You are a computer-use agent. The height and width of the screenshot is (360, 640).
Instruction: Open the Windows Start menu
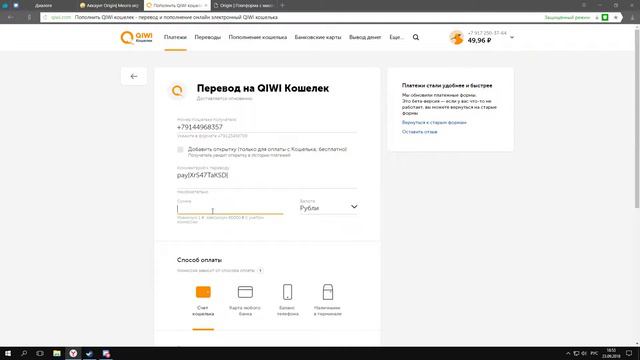(8, 353)
